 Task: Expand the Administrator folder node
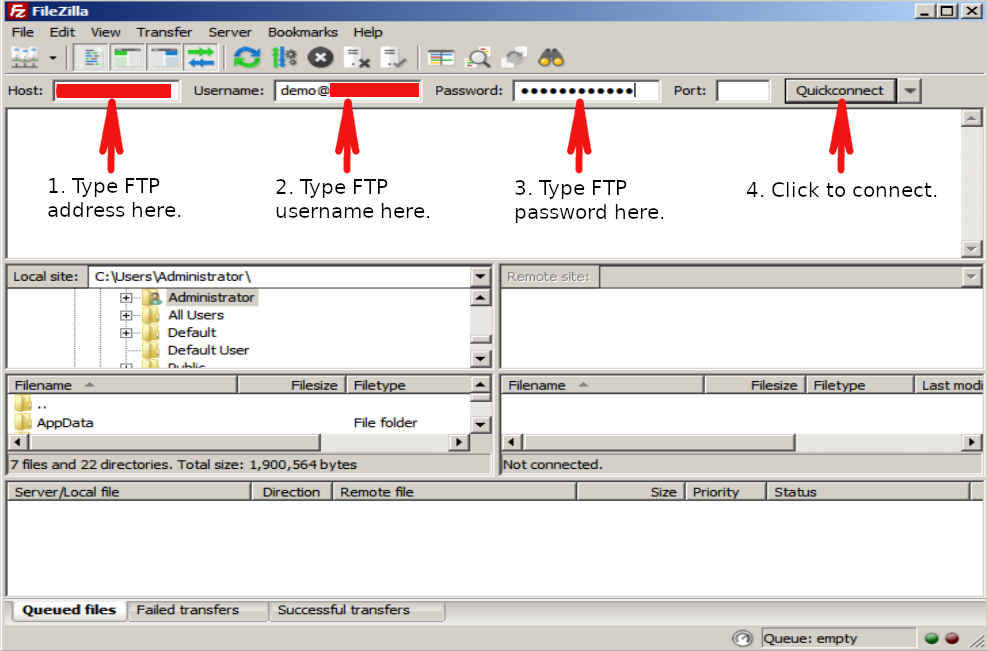click(x=126, y=297)
